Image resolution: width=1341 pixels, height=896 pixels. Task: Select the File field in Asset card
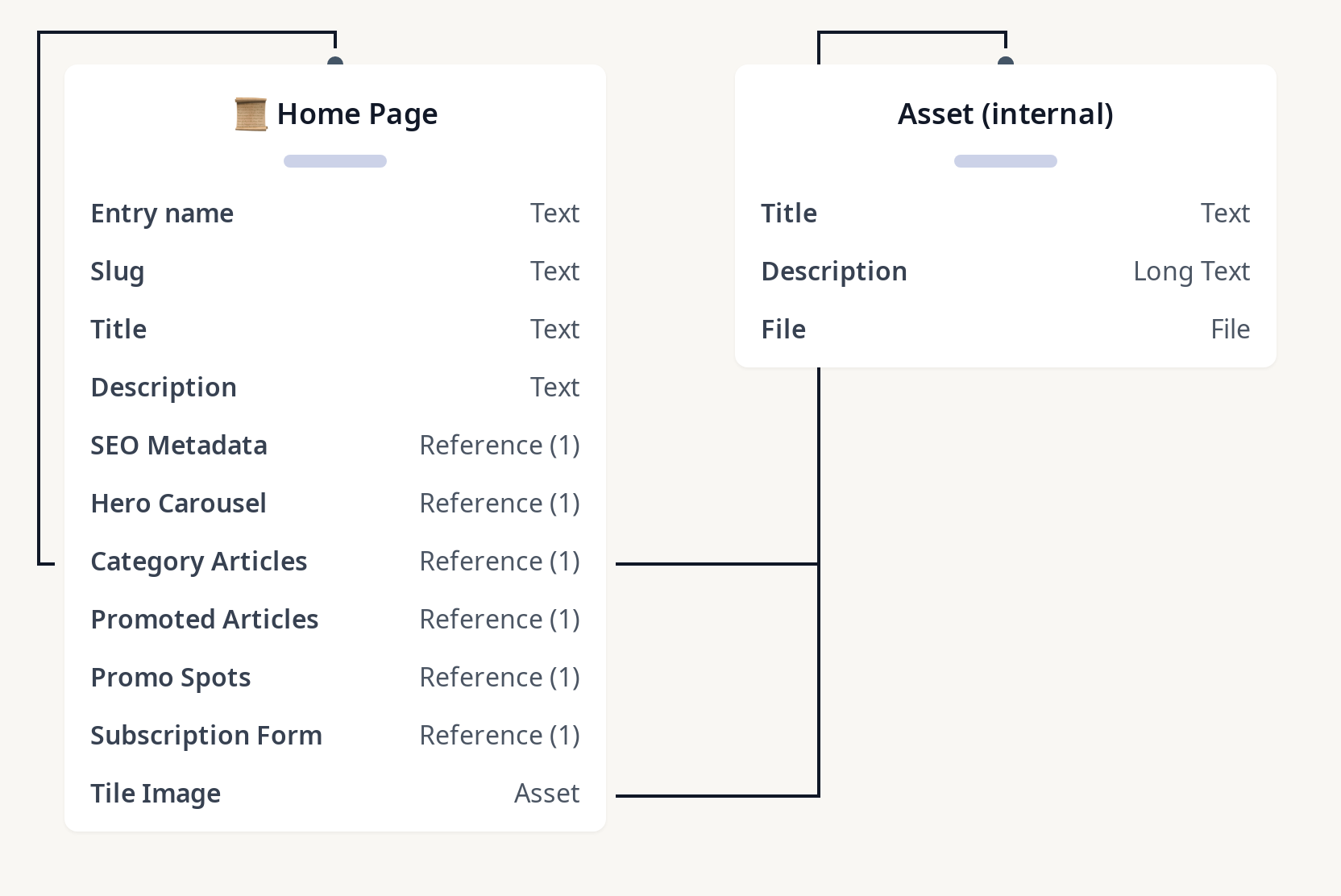point(783,330)
